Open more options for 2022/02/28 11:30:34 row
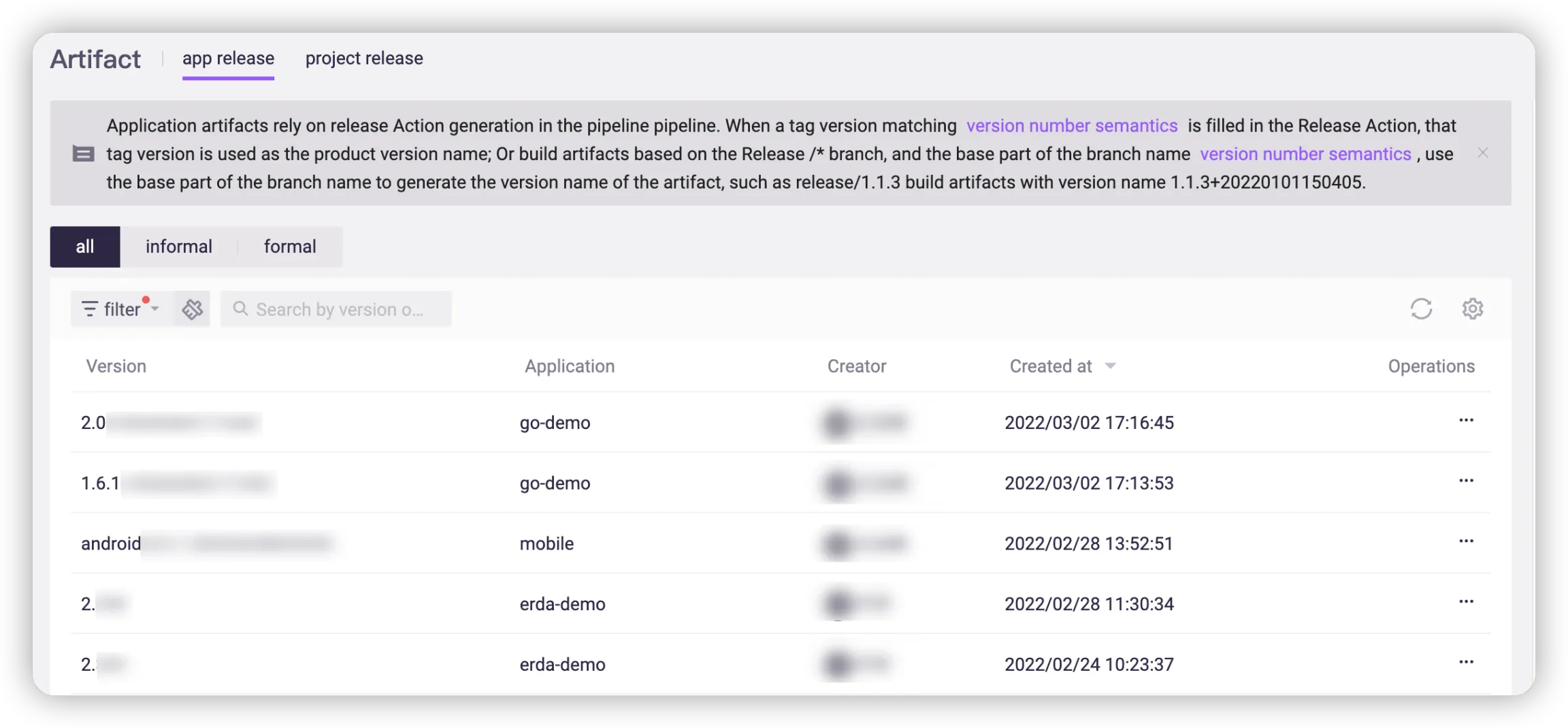The height and width of the screenshot is (728, 1568). point(1466,602)
